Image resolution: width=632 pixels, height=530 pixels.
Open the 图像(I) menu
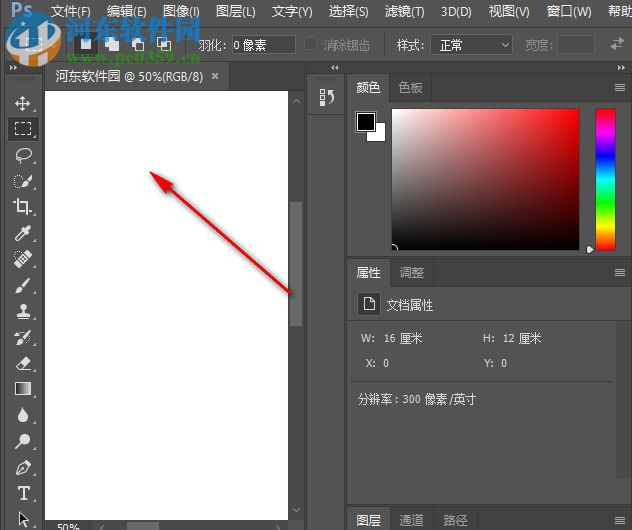[181, 11]
